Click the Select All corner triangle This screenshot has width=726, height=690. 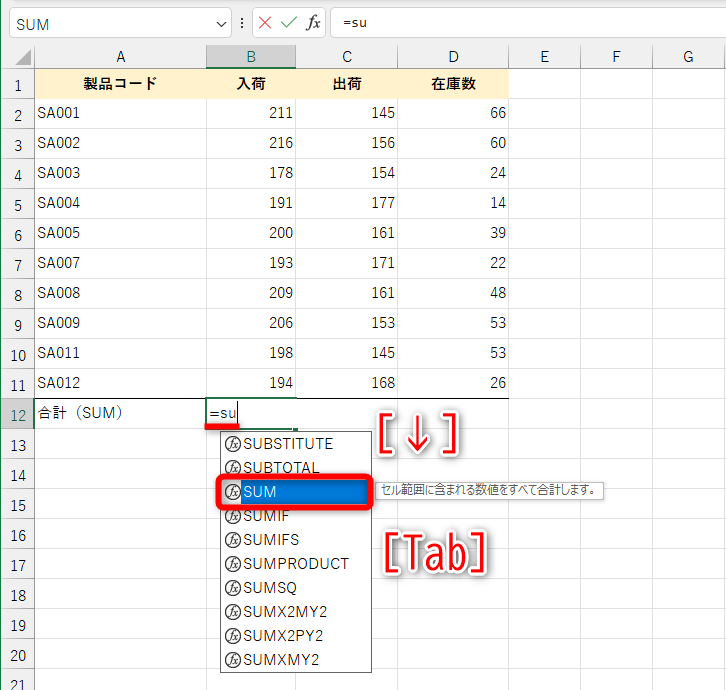click(23, 57)
